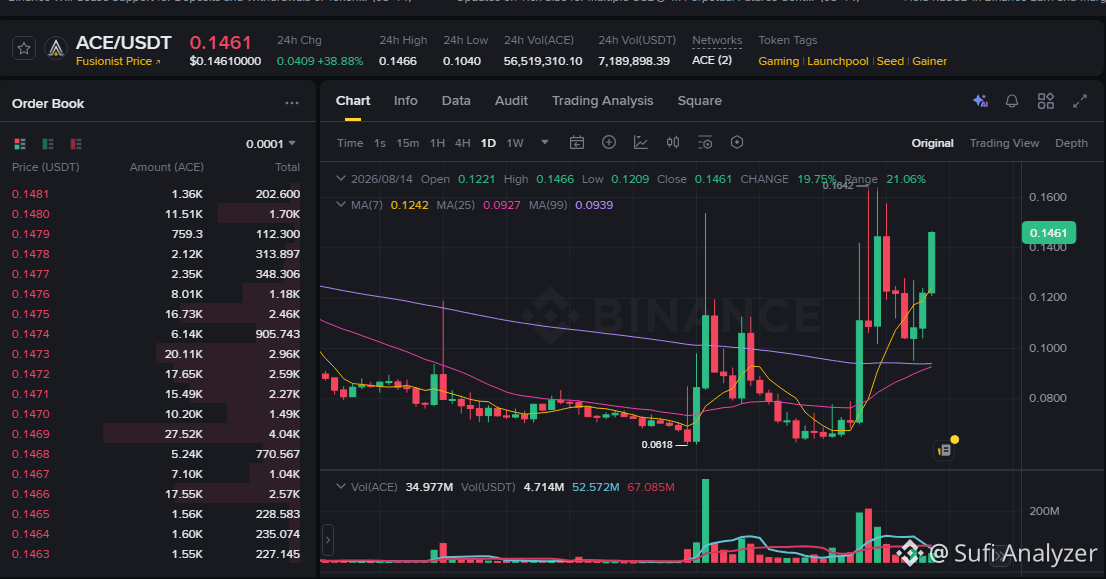This screenshot has height=579, width=1106.
Task: Click MA(99) value 0.0939
Action: 594,205
